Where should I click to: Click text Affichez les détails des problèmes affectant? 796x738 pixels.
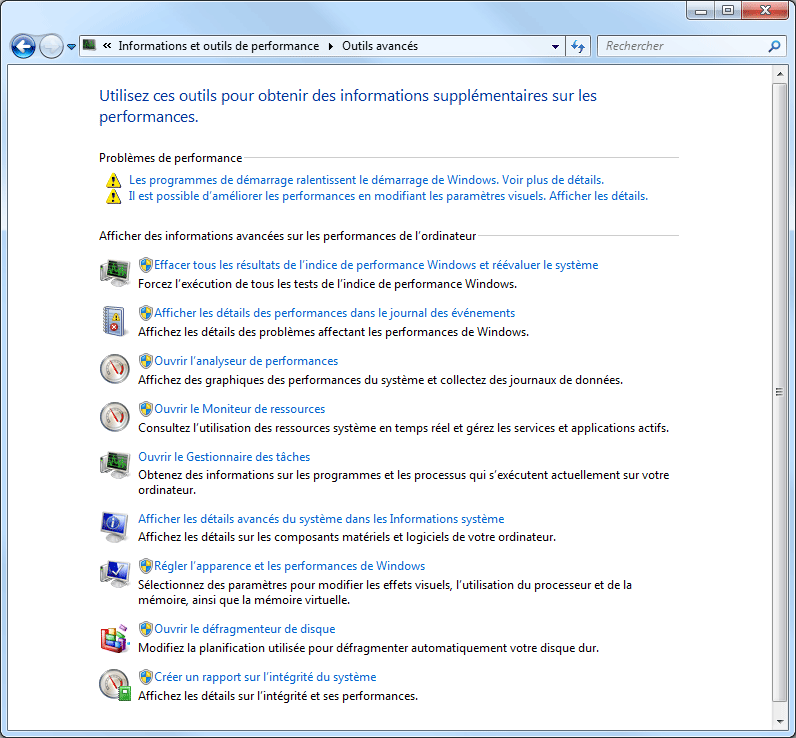334,332
